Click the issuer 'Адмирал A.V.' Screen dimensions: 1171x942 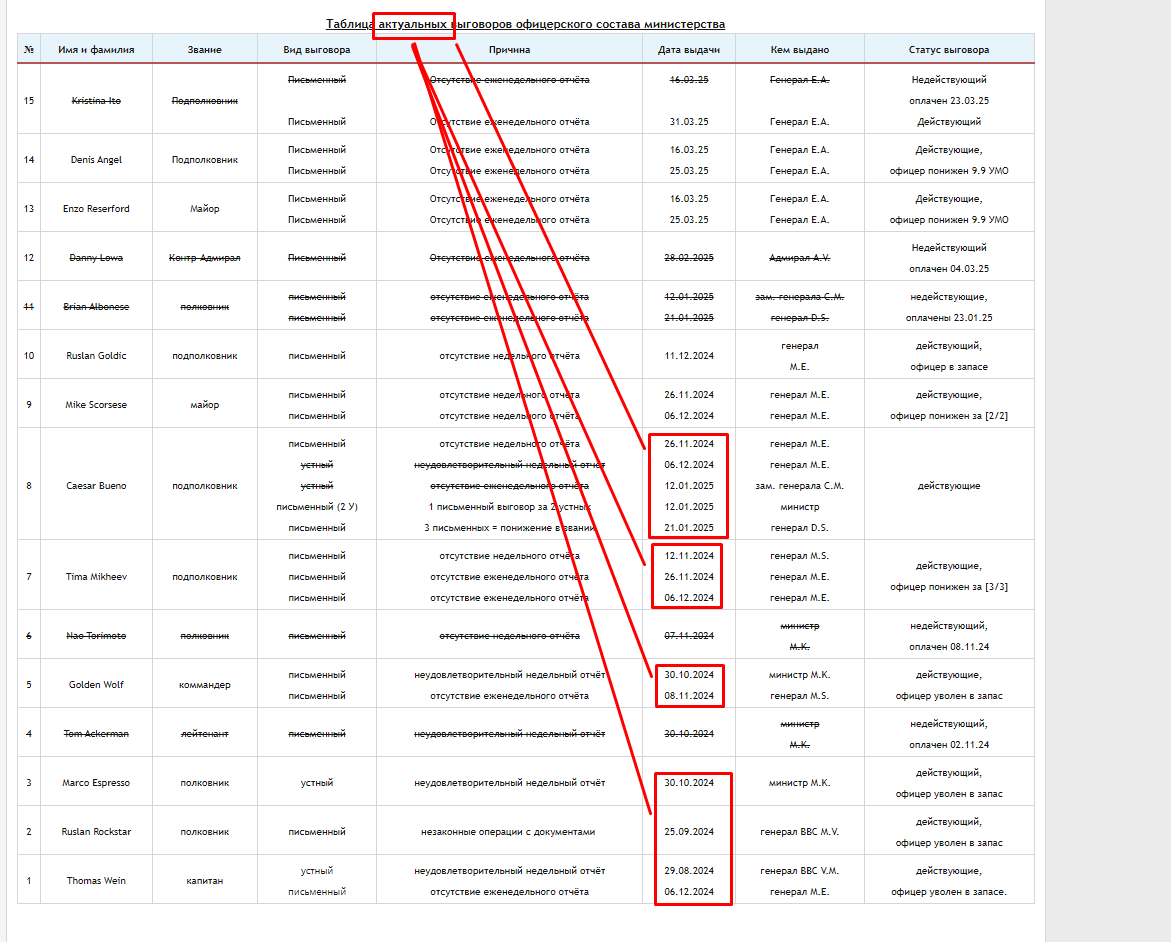point(800,258)
